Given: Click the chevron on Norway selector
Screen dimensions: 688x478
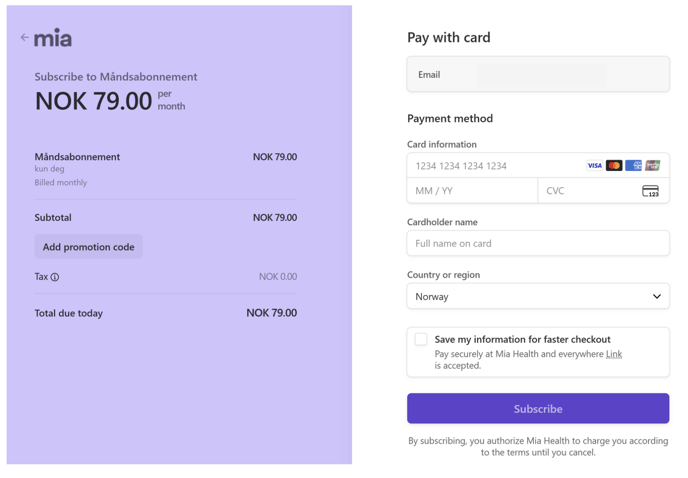Looking at the screenshot, I should [657, 297].
